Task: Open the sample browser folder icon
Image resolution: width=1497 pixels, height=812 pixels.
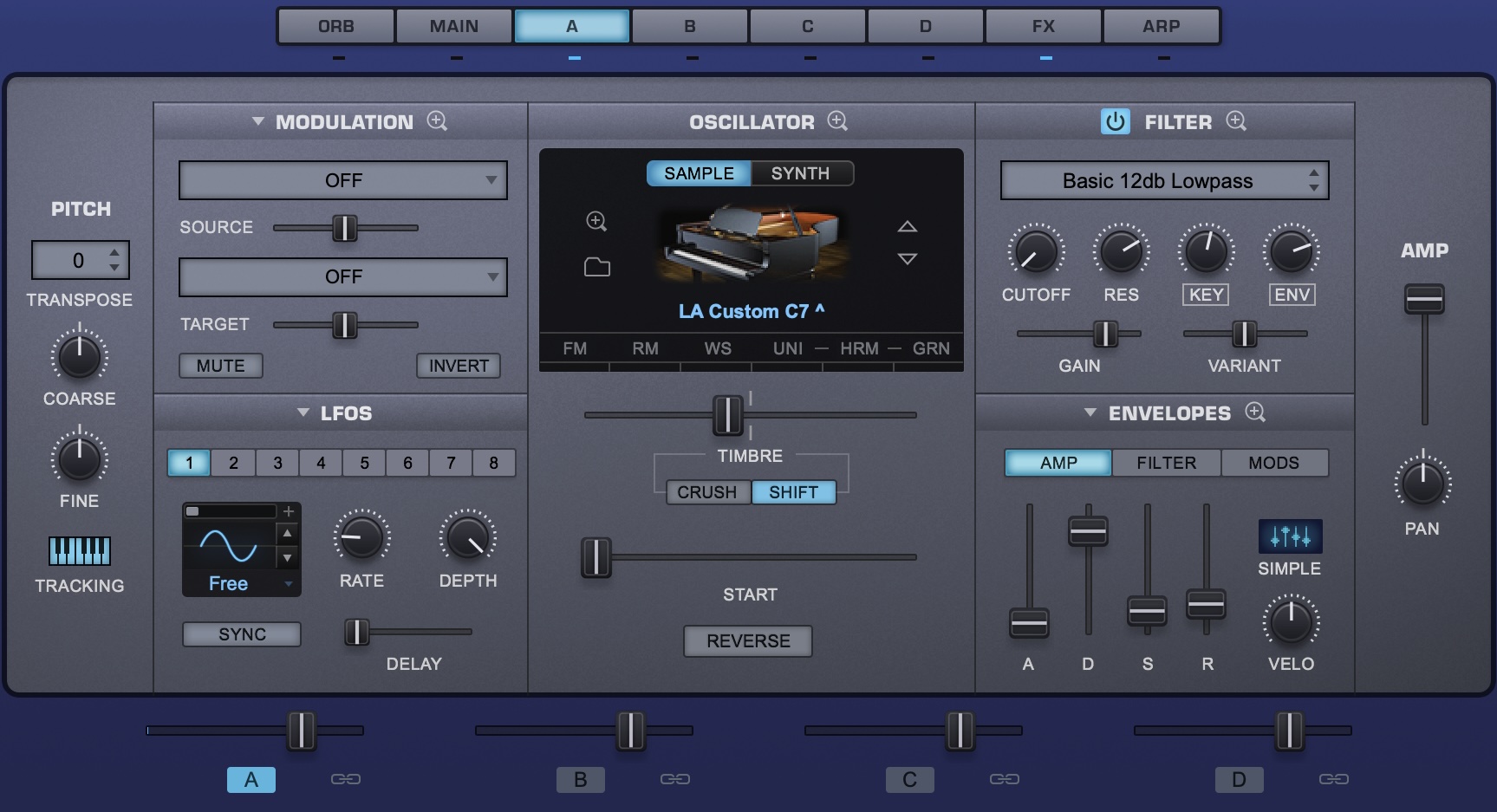Action: pos(596,267)
